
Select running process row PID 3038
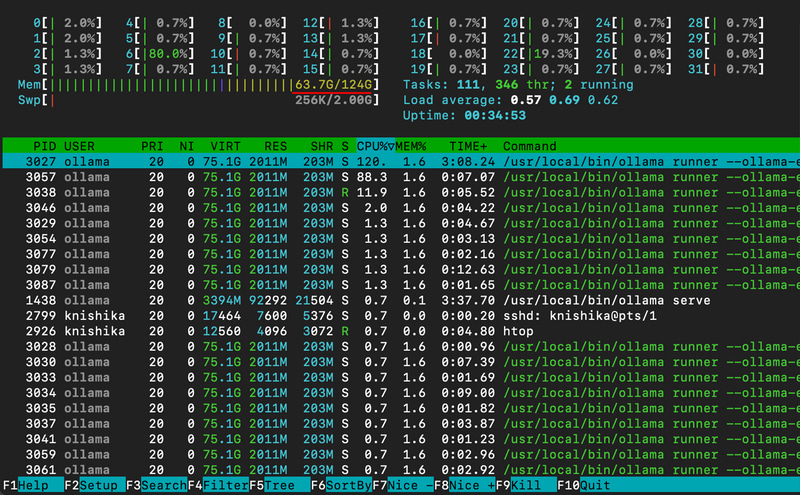pos(401,192)
